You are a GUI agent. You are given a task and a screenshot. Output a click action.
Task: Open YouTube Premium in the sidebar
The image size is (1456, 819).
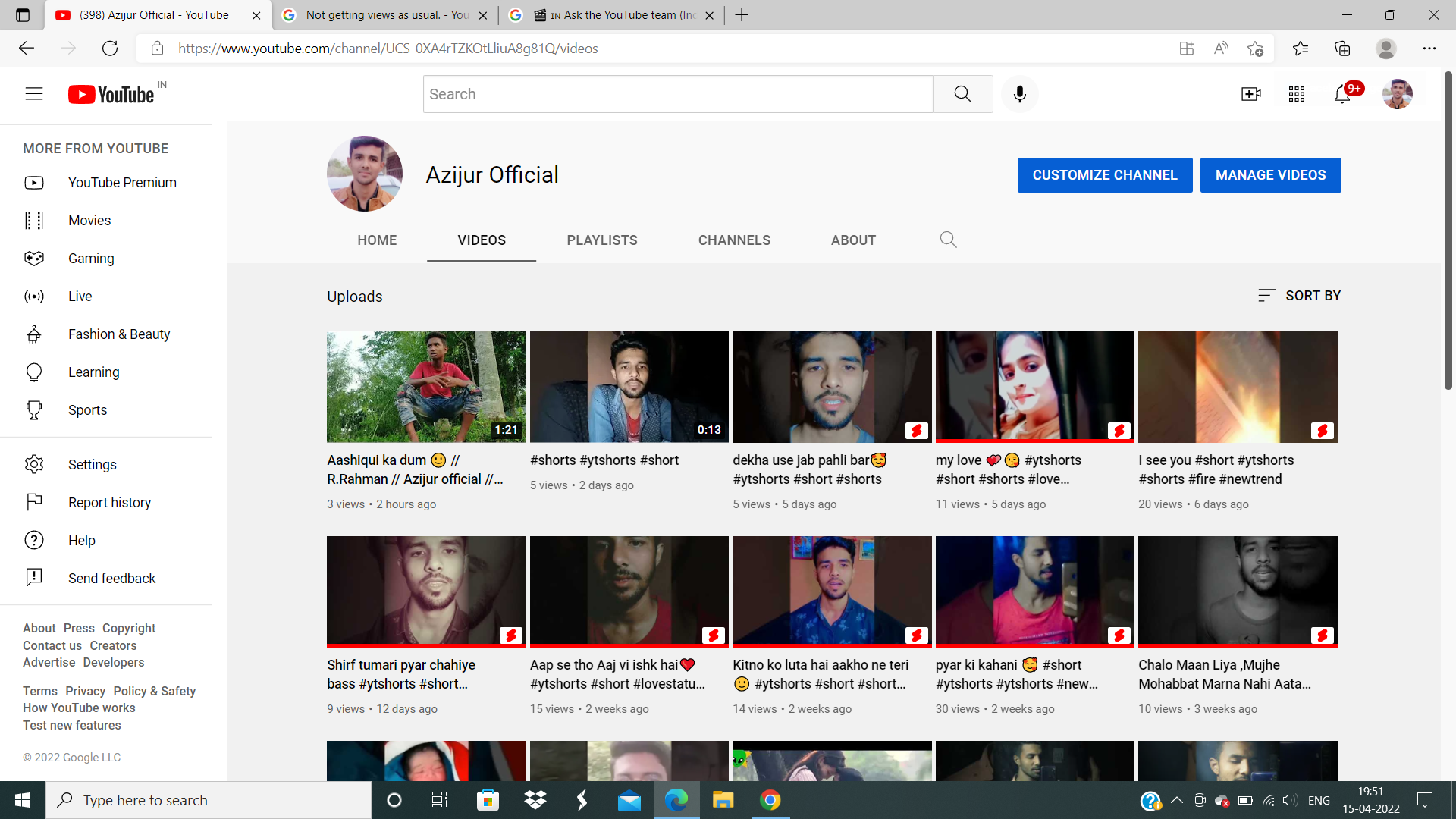106,183
